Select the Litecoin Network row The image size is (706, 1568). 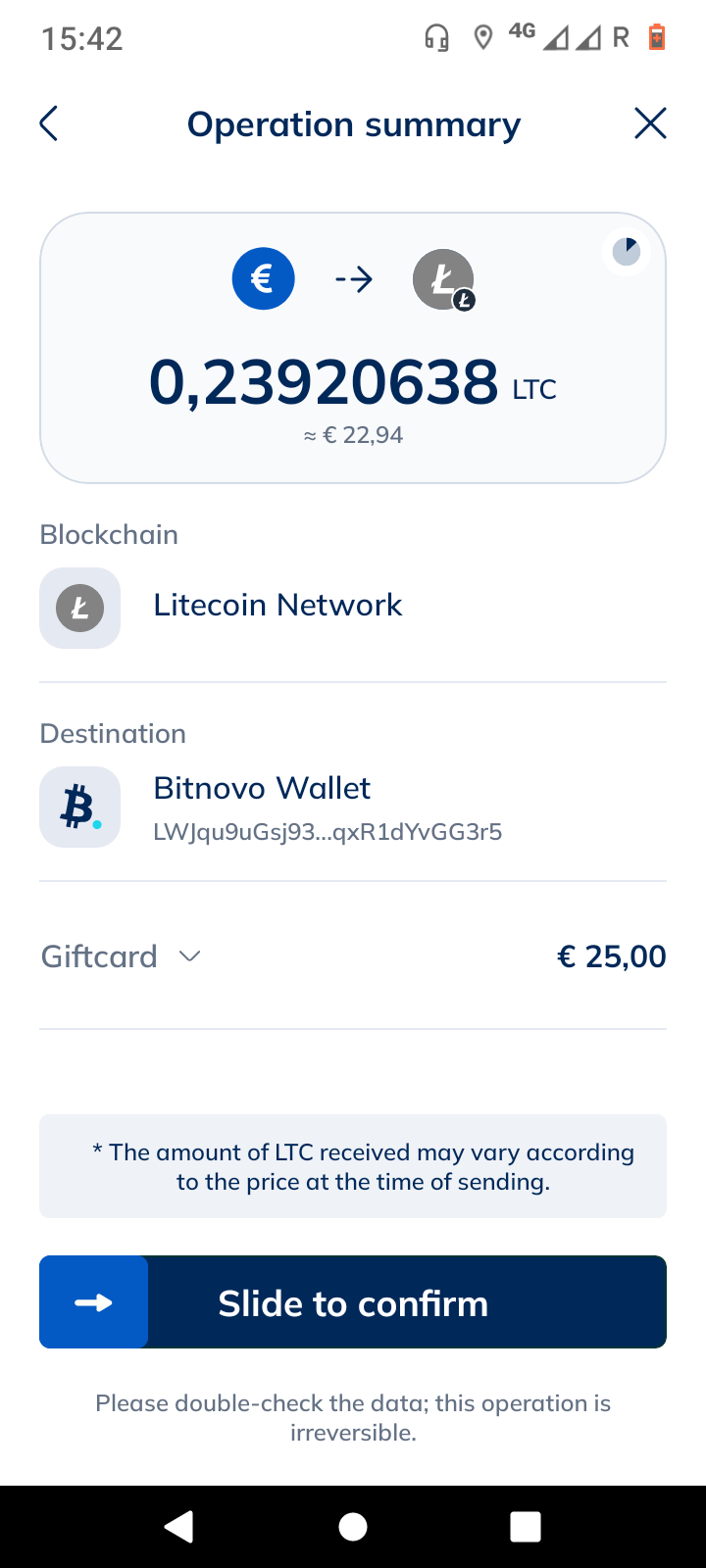coord(353,608)
